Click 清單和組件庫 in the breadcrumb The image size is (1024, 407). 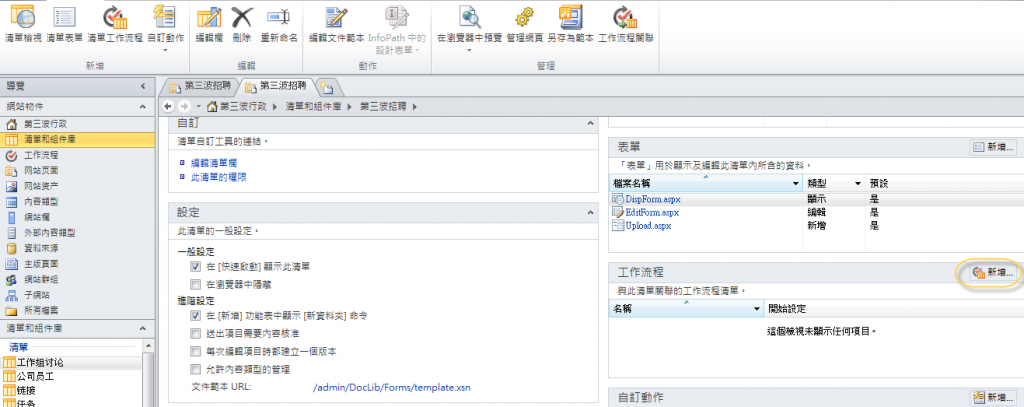point(313,106)
